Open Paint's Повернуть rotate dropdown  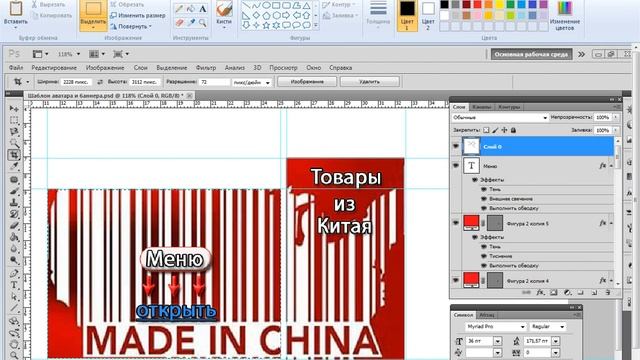pos(131,26)
